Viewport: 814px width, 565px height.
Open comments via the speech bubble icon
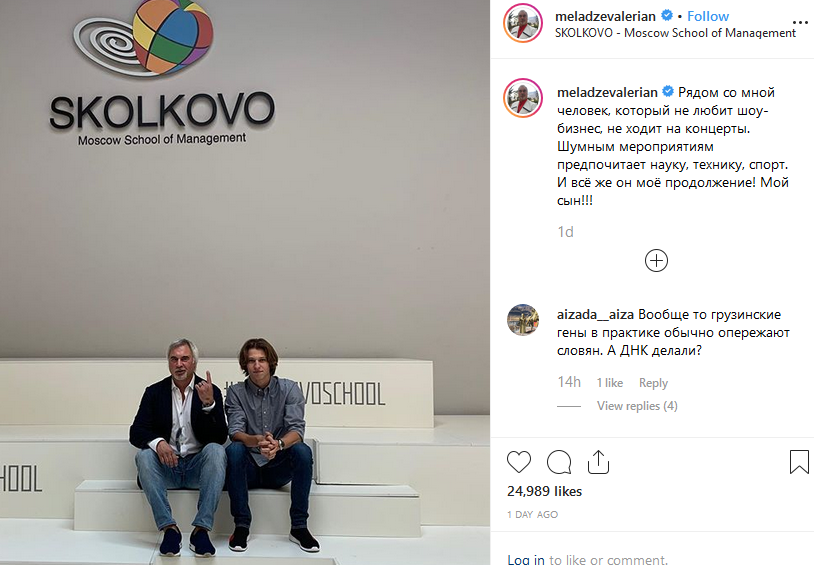click(x=559, y=462)
